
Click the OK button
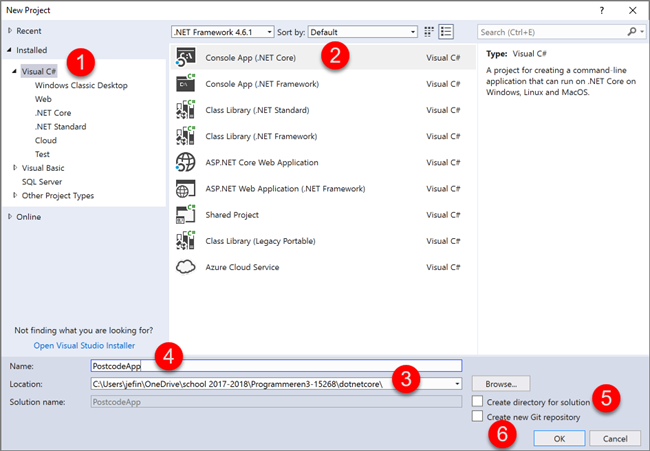559,439
